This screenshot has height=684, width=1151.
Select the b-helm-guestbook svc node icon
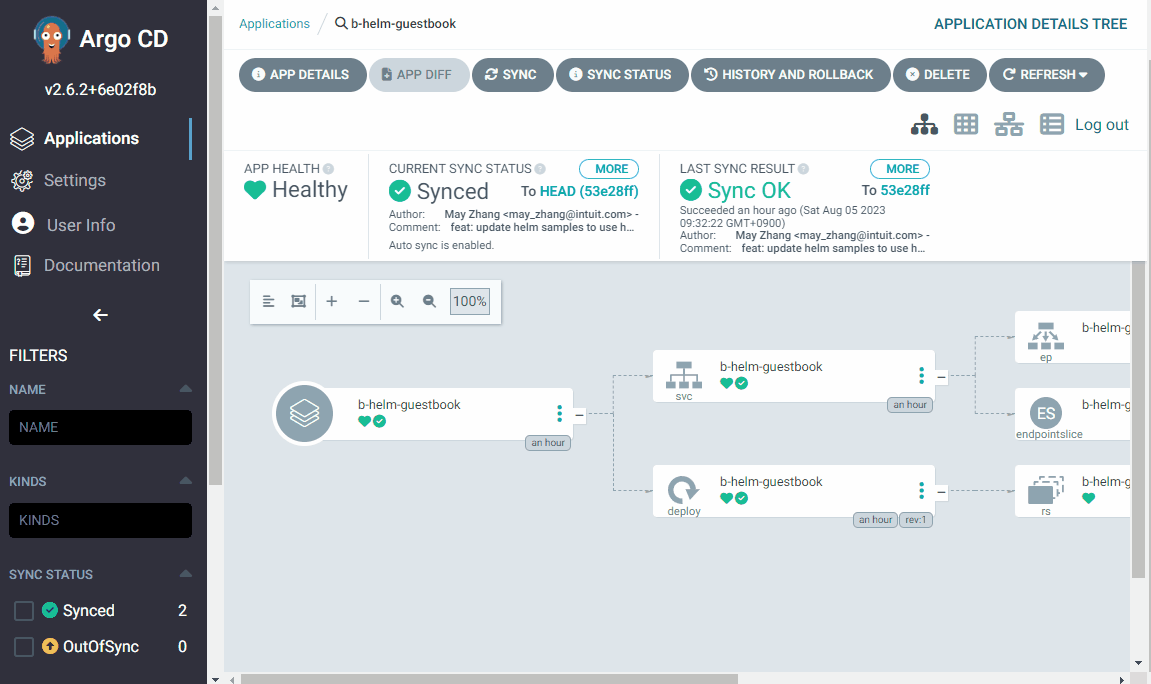683,376
